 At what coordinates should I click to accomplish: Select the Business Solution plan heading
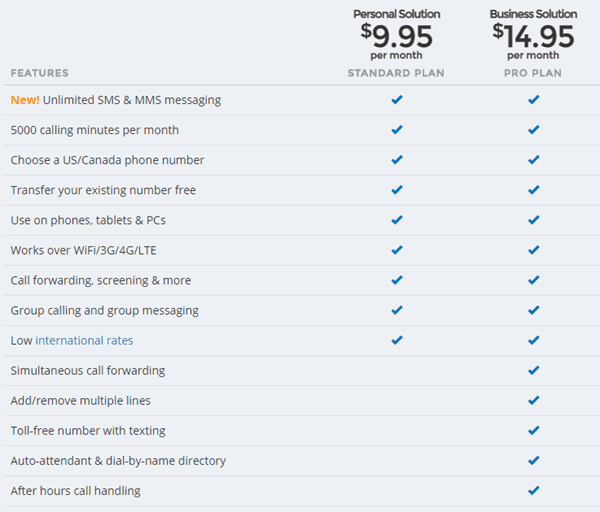[x=533, y=14]
